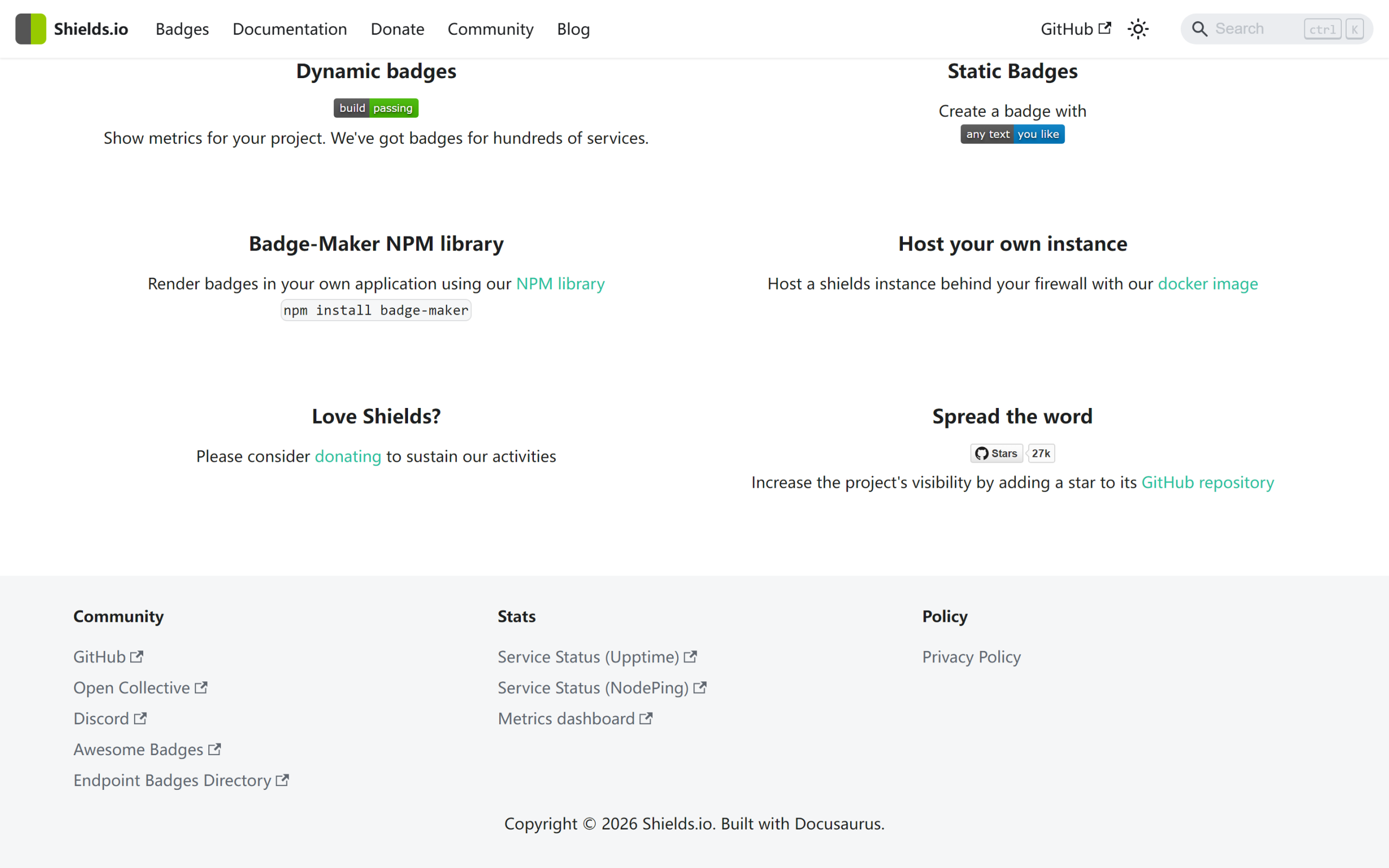The image size is (1389, 868).
Task: Open the Discord footer link
Action: 110,719
